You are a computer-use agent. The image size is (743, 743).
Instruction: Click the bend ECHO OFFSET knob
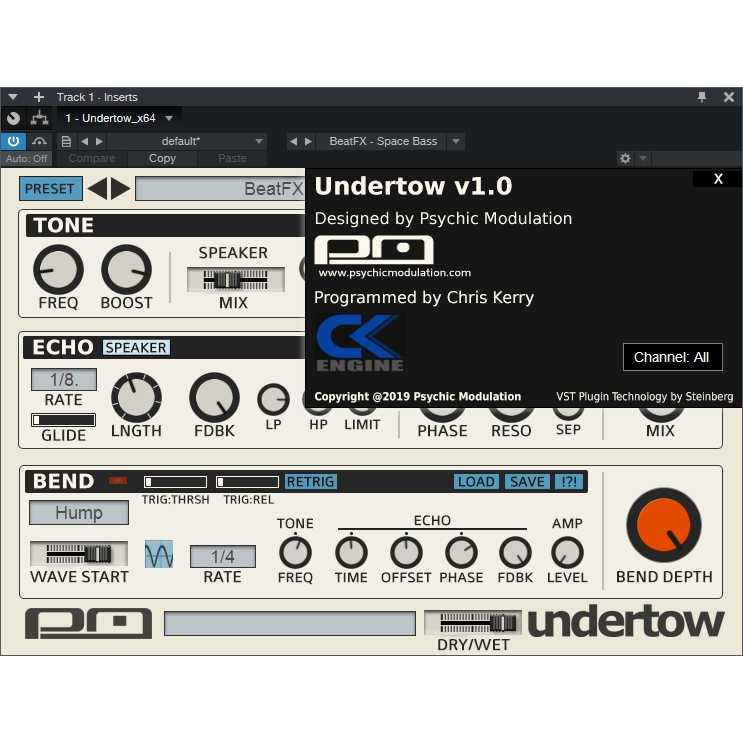(406, 553)
